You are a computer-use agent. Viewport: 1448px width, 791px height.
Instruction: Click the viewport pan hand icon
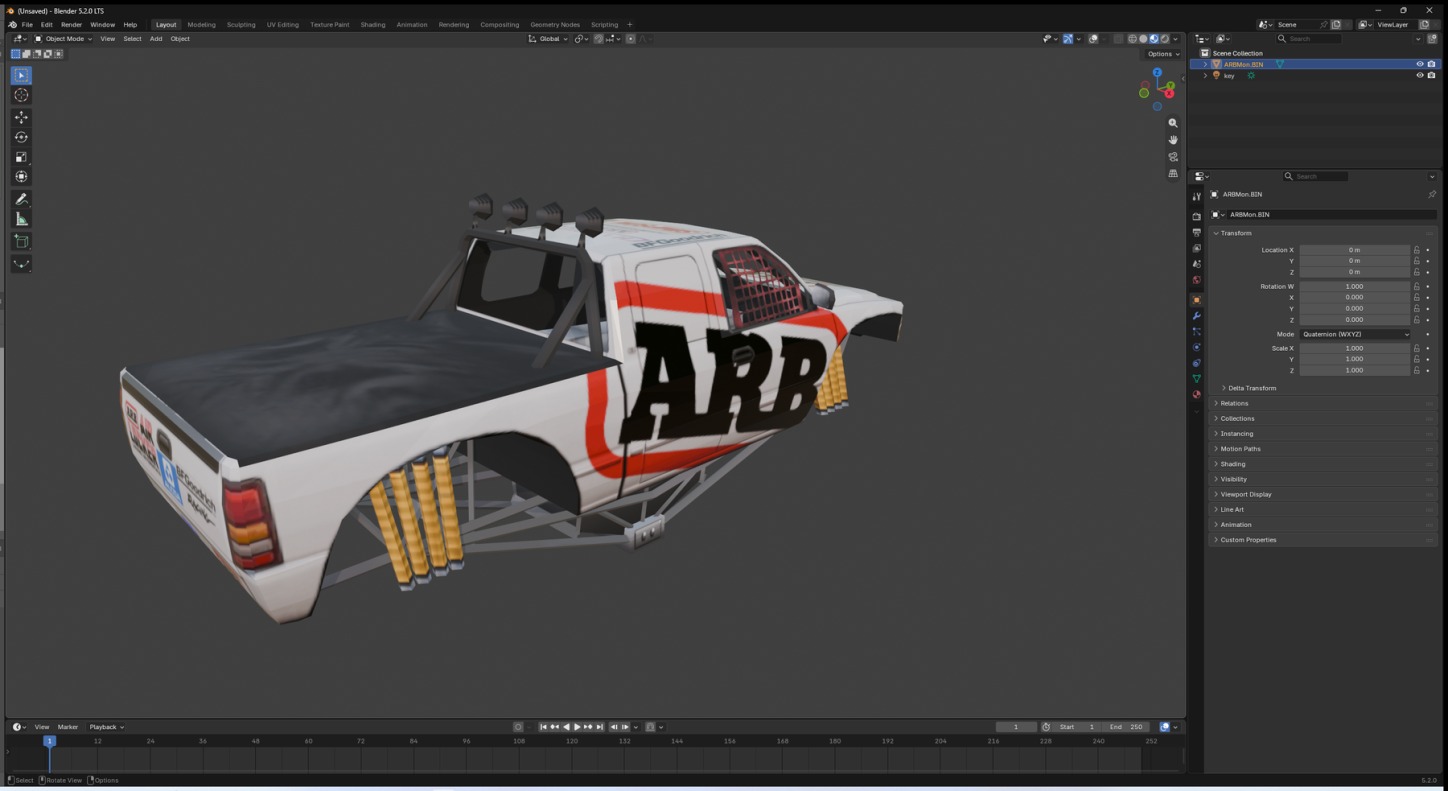pyautogui.click(x=1173, y=140)
